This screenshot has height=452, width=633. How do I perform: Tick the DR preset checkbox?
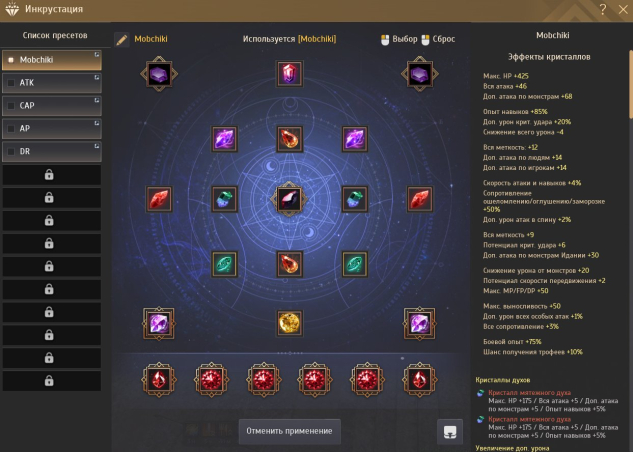click(11, 151)
